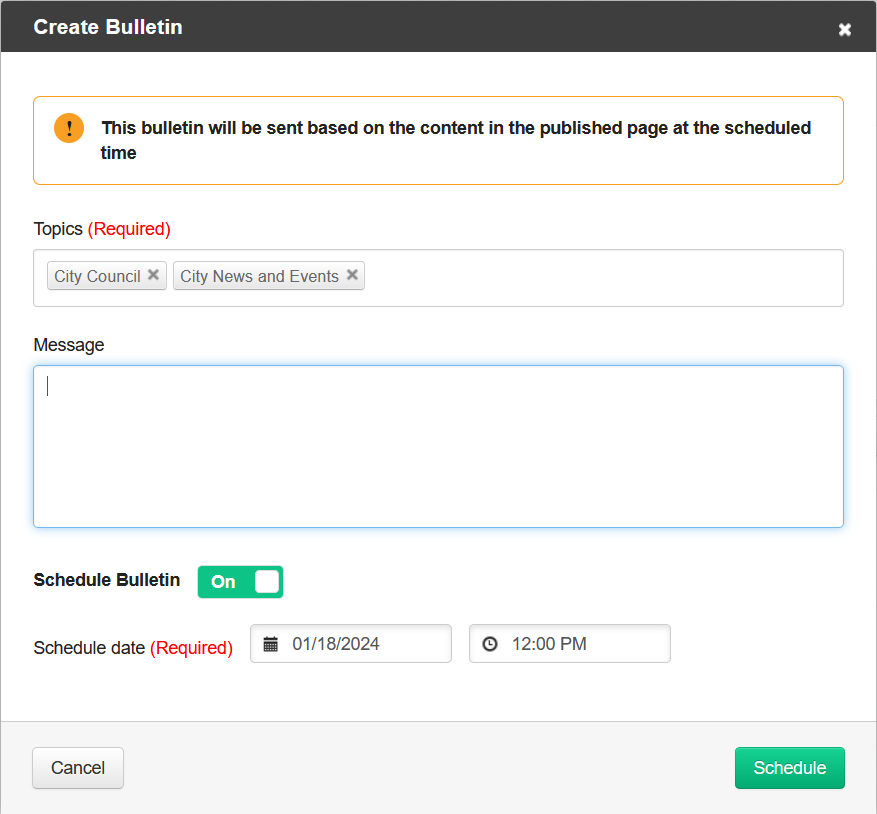Remove the City News and Events topic tag
Screen dimensions: 877x814
(x=352, y=275)
